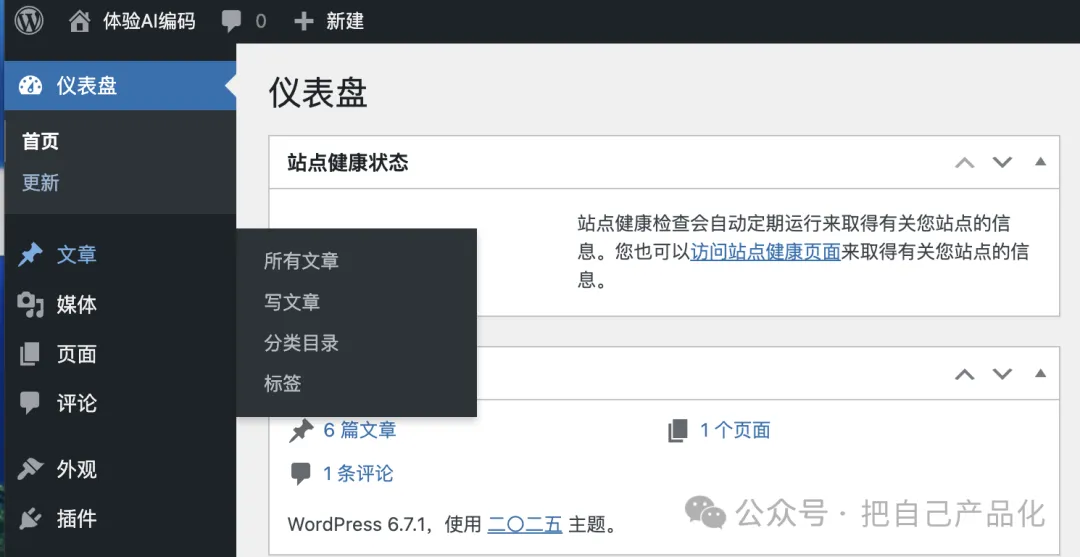Click the paintbrush icon beside 外观

pyautogui.click(x=30, y=470)
